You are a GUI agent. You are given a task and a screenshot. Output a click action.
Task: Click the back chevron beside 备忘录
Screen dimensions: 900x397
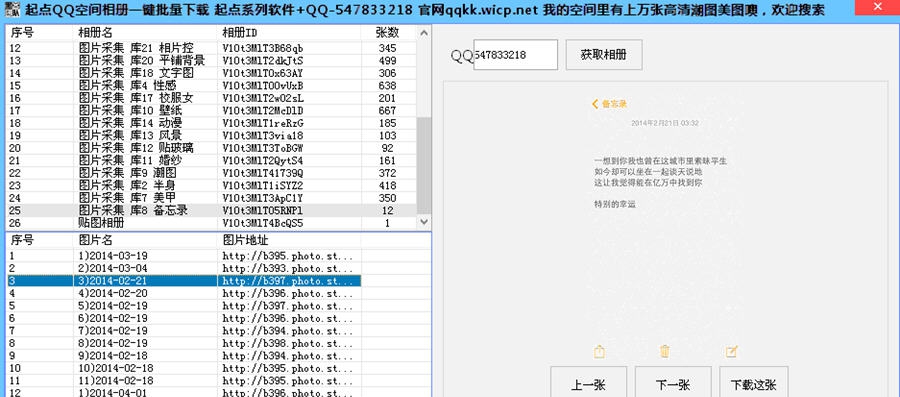pos(595,104)
